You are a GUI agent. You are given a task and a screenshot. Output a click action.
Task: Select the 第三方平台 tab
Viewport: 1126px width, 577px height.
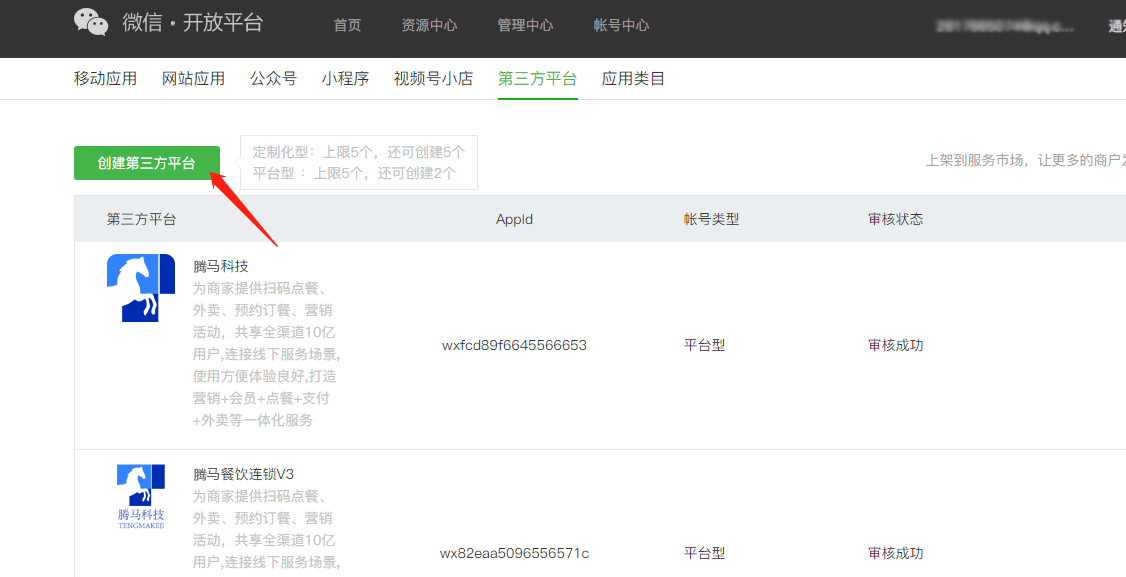click(x=538, y=78)
